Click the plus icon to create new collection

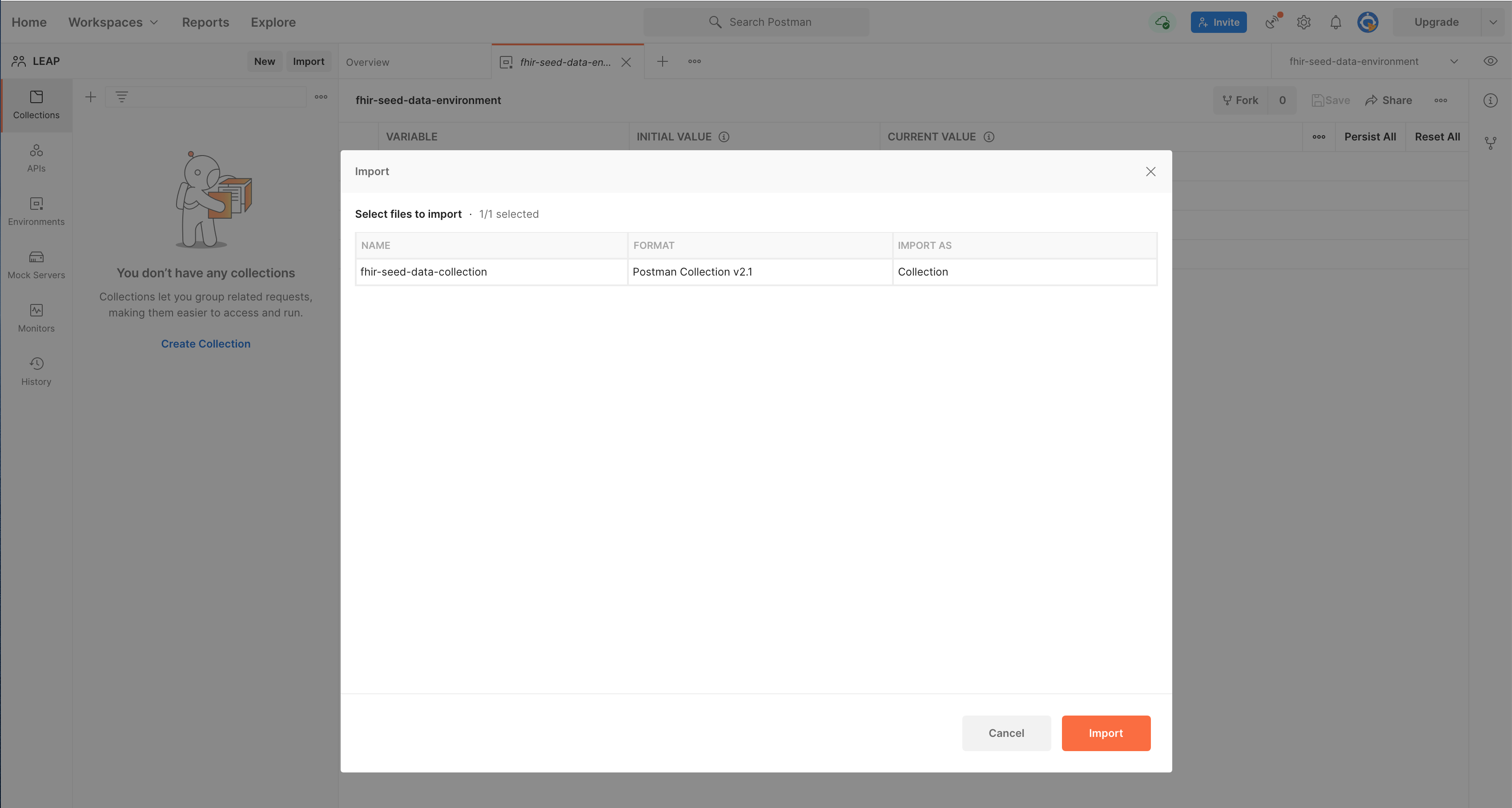90,97
